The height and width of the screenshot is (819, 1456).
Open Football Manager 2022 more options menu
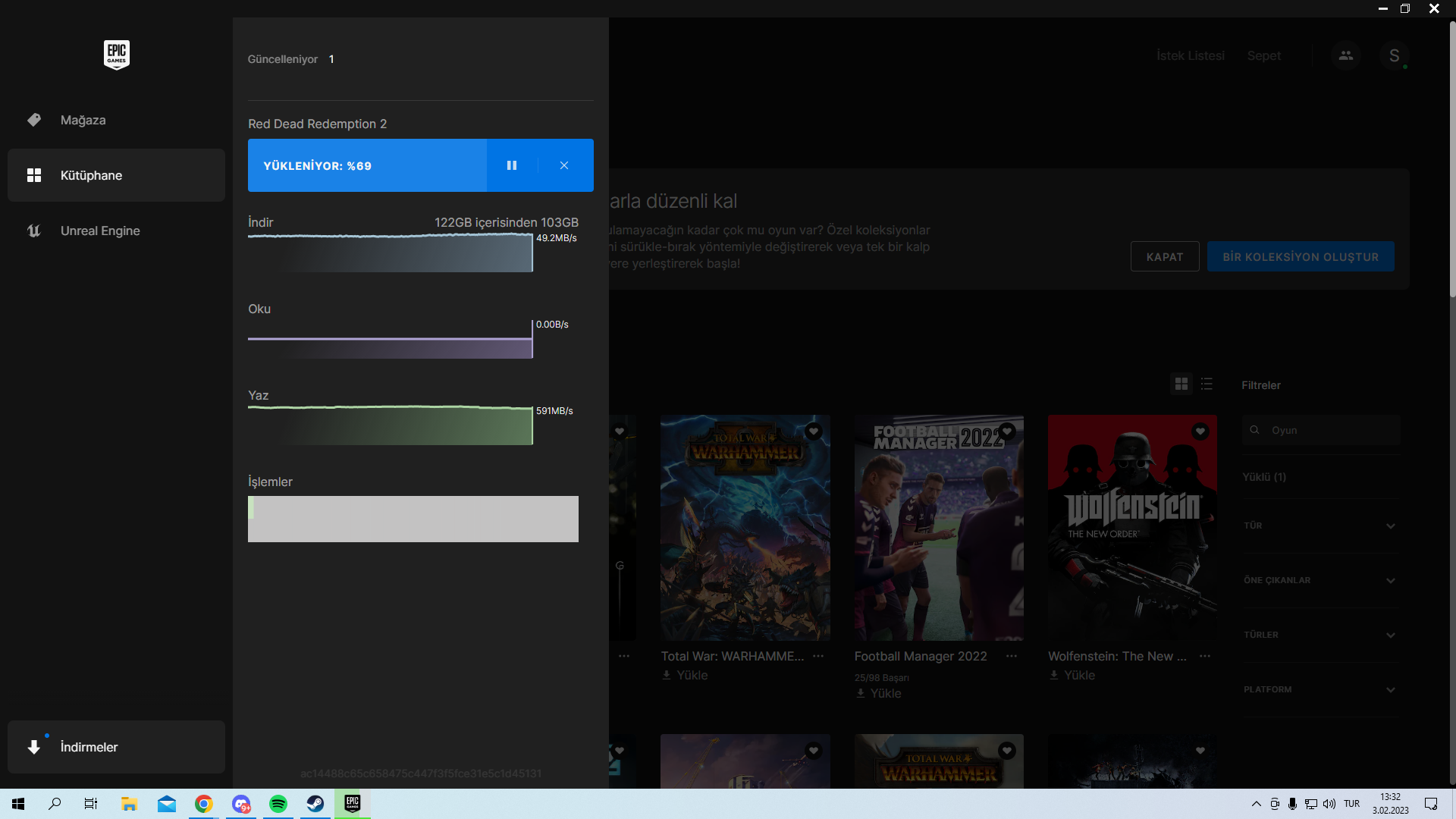click(x=1012, y=656)
